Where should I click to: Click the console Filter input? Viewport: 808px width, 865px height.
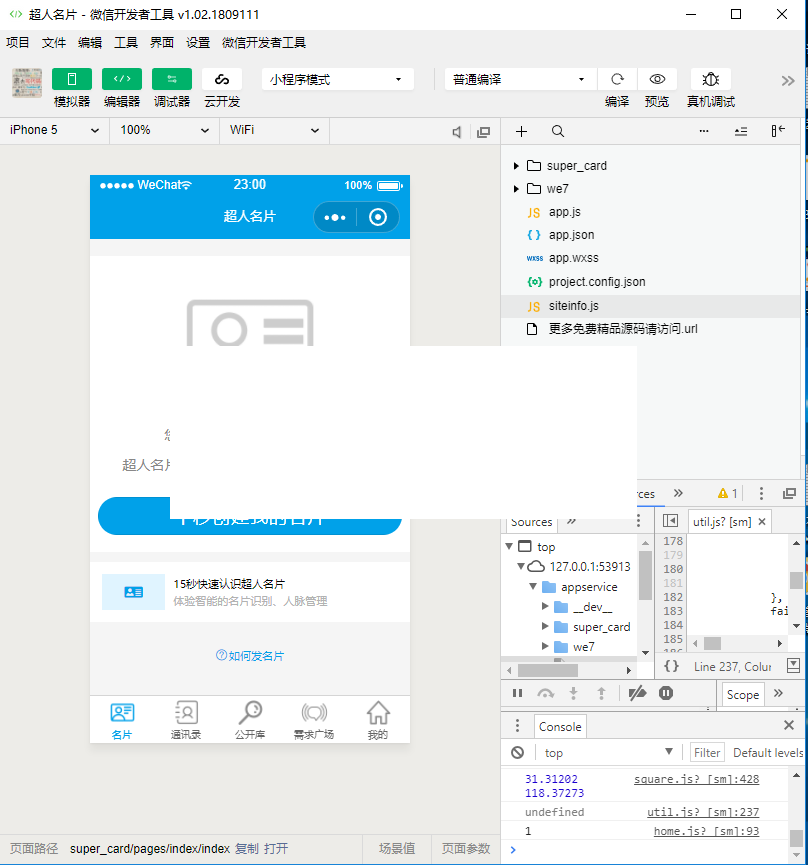click(x=707, y=752)
